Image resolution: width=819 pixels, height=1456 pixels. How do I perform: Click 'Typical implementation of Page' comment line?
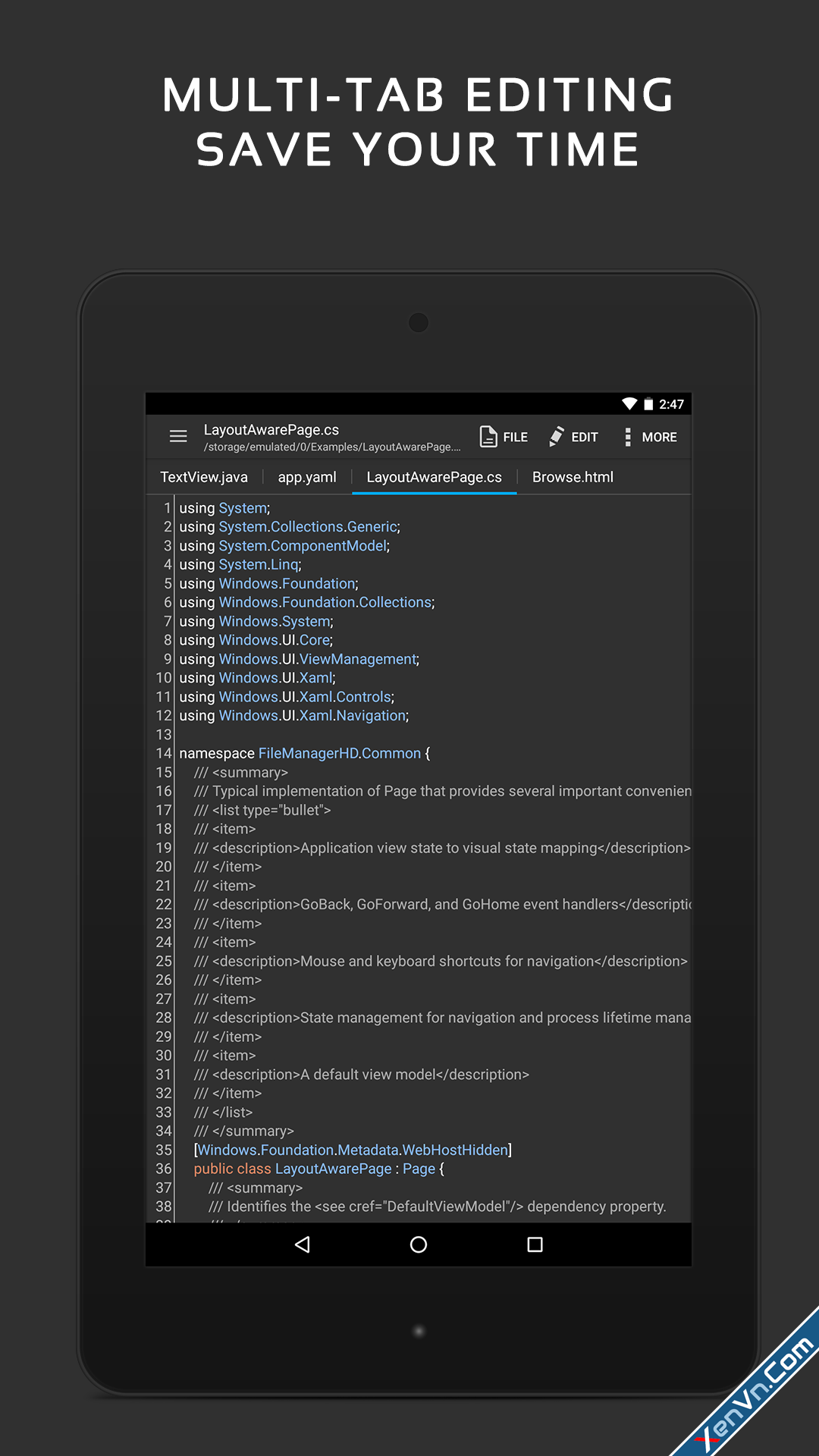coord(443,792)
